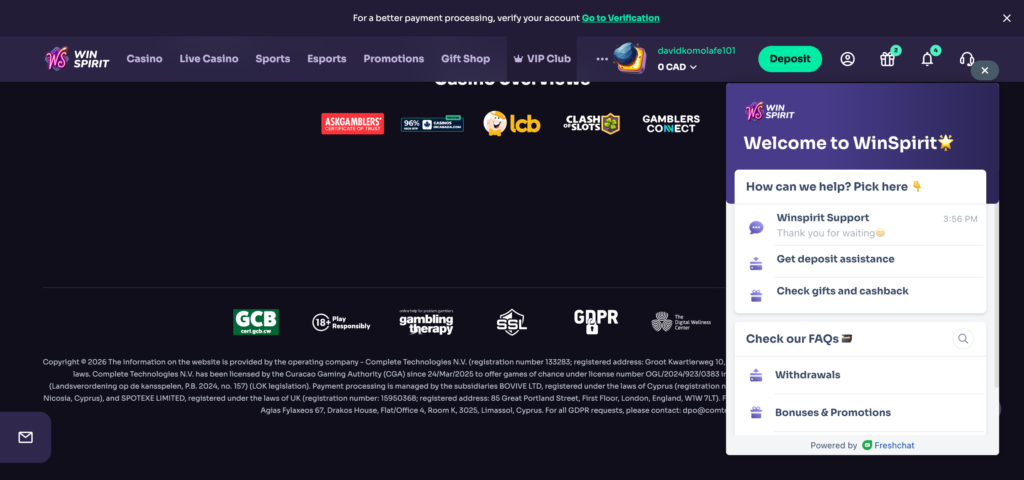The width and height of the screenshot is (1024, 480).
Task: Expand the 0 CAD balance dropdown
Action: tap(677, 67)
